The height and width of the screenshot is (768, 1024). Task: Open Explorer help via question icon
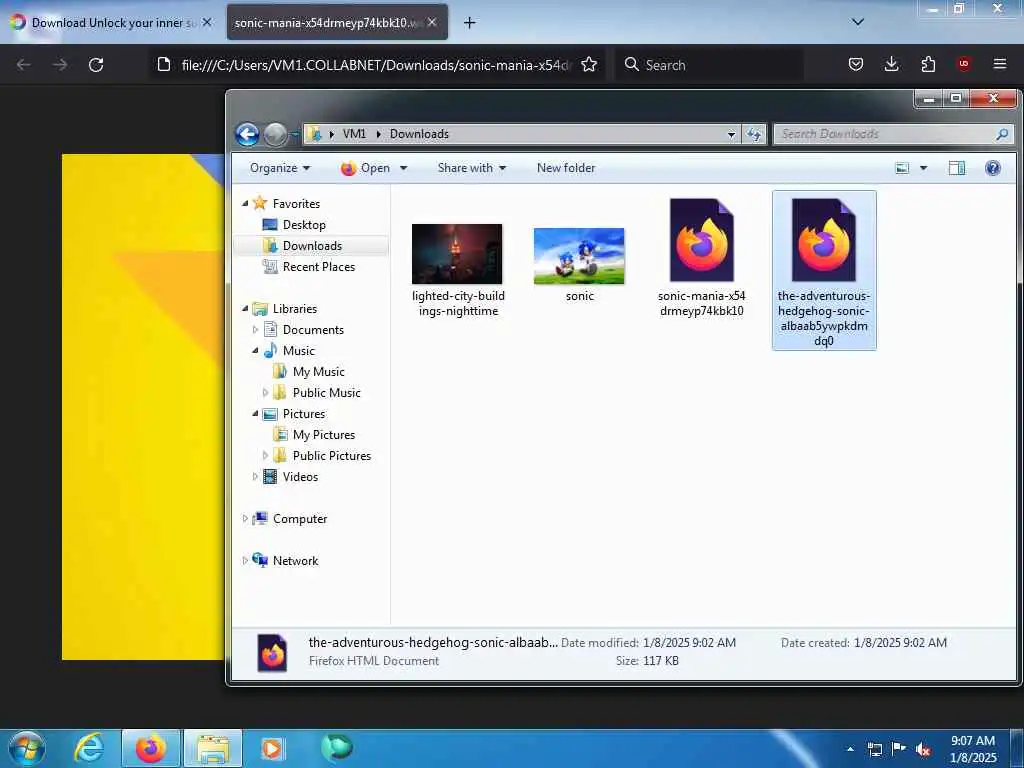click(993, 168)
